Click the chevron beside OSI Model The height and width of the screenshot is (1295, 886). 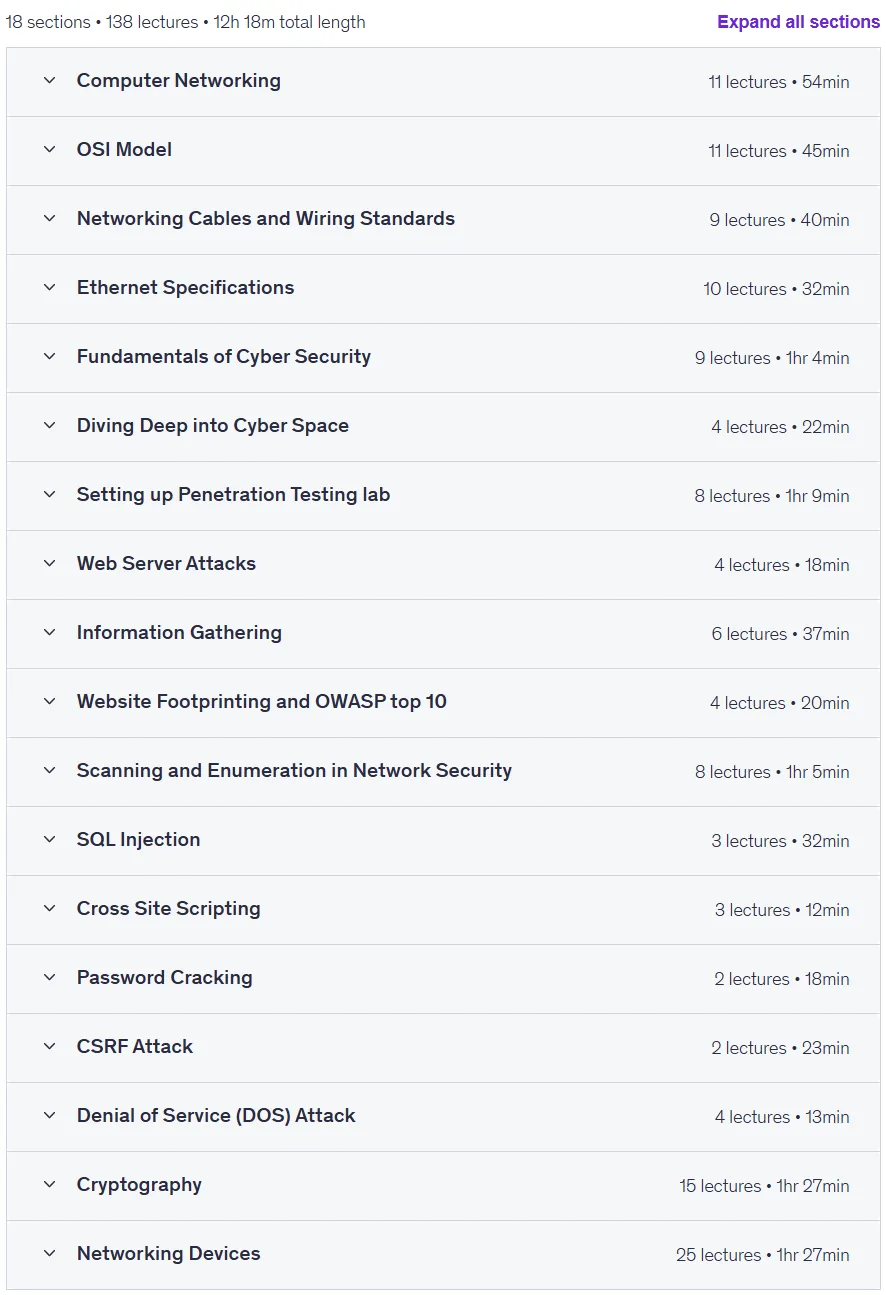click(49, 150)
